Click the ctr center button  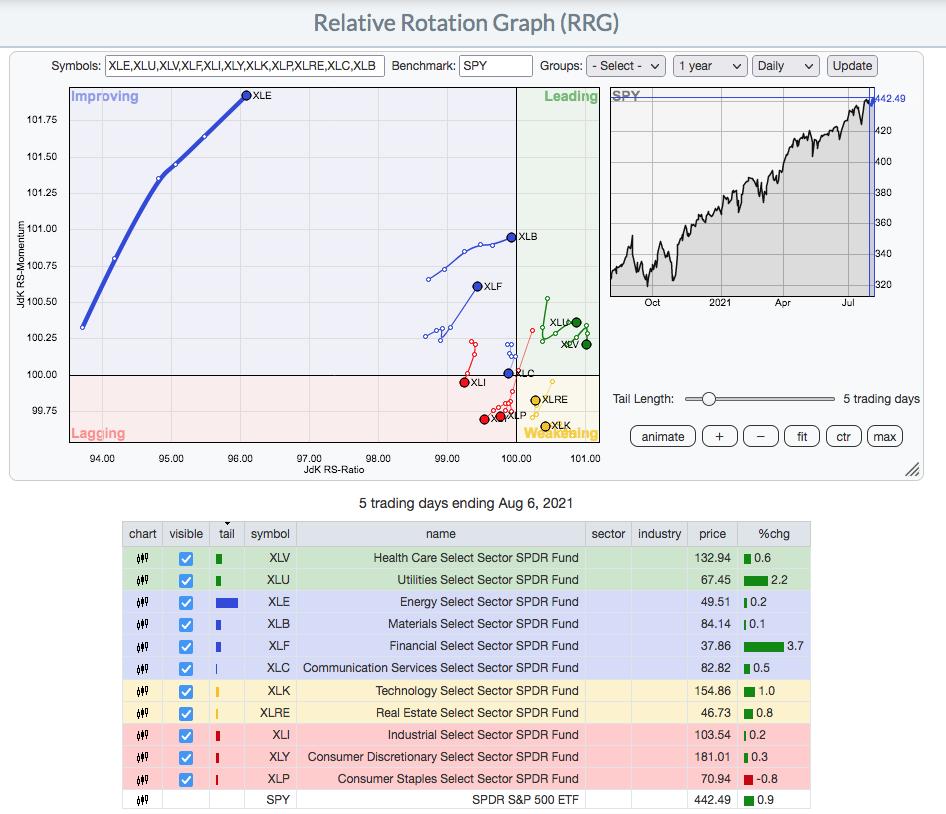[x=843, y=437]
